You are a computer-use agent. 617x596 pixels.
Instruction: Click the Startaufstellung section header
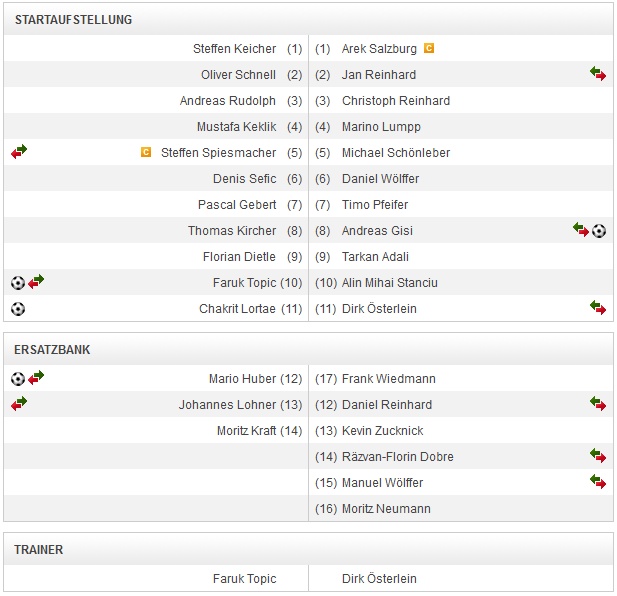73,20
